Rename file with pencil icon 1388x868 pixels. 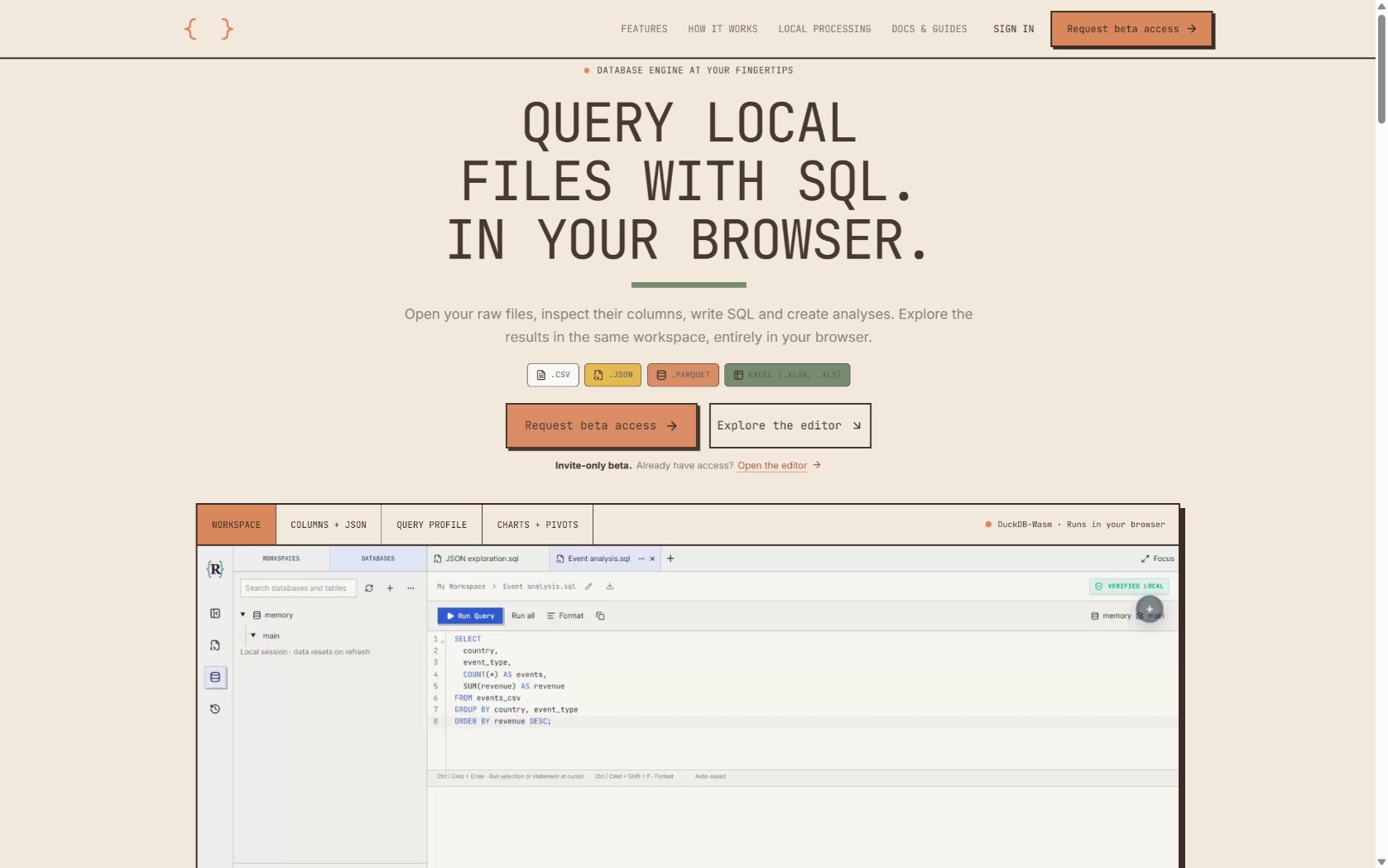[588, 587]
